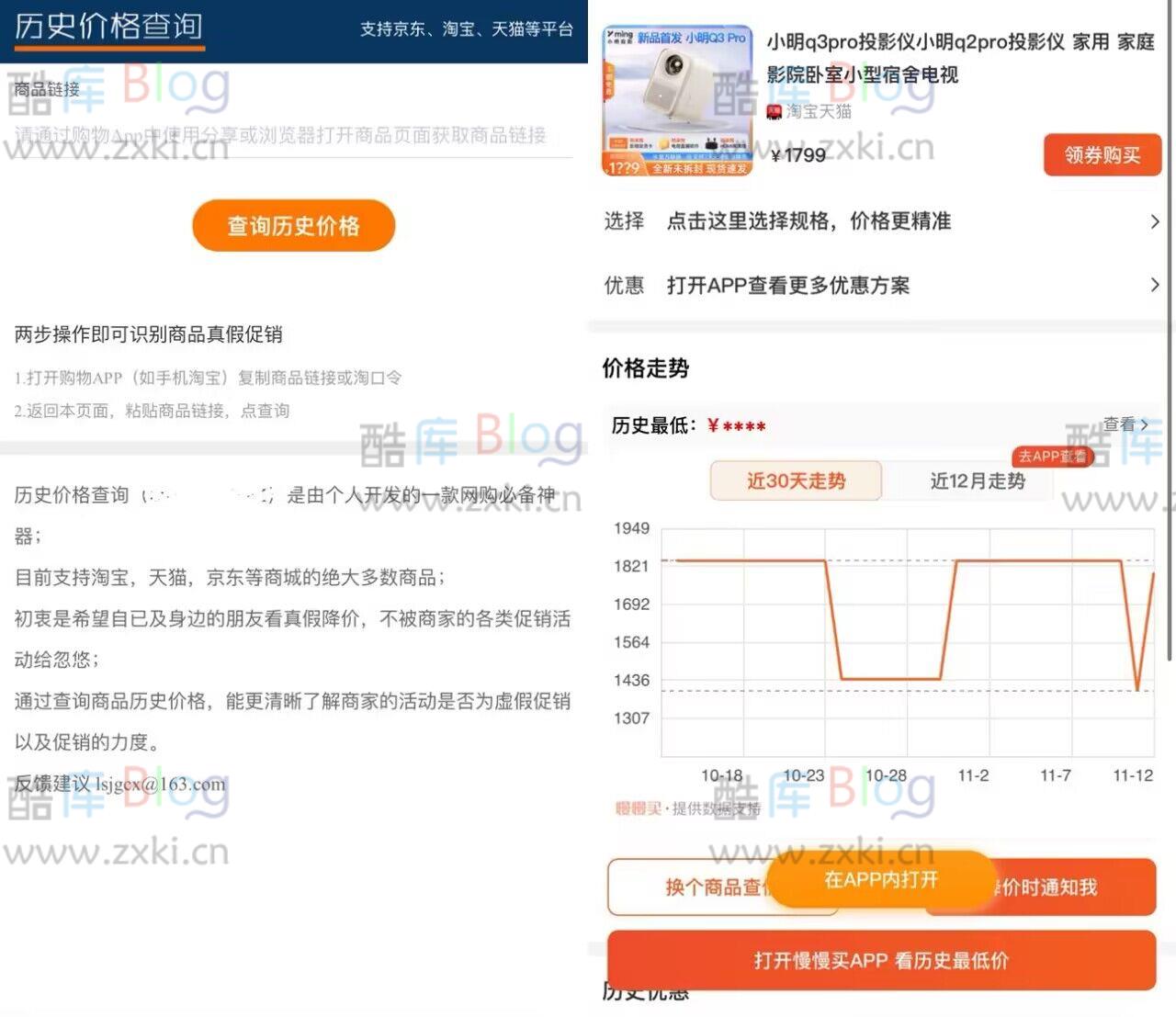Expand the 优惠方案 row arrow
1176x1017 pixels.
click(x=1155, y=286)
